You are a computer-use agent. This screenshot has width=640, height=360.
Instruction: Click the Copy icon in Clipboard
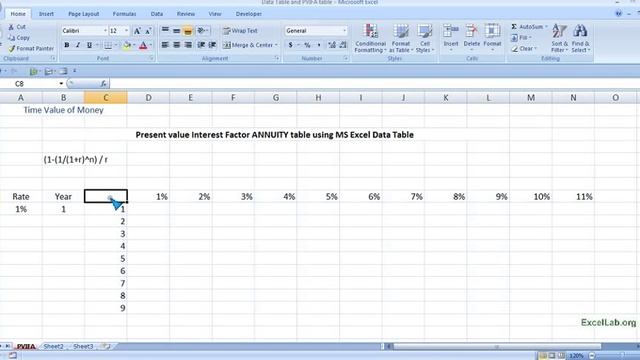coord(11,38)
